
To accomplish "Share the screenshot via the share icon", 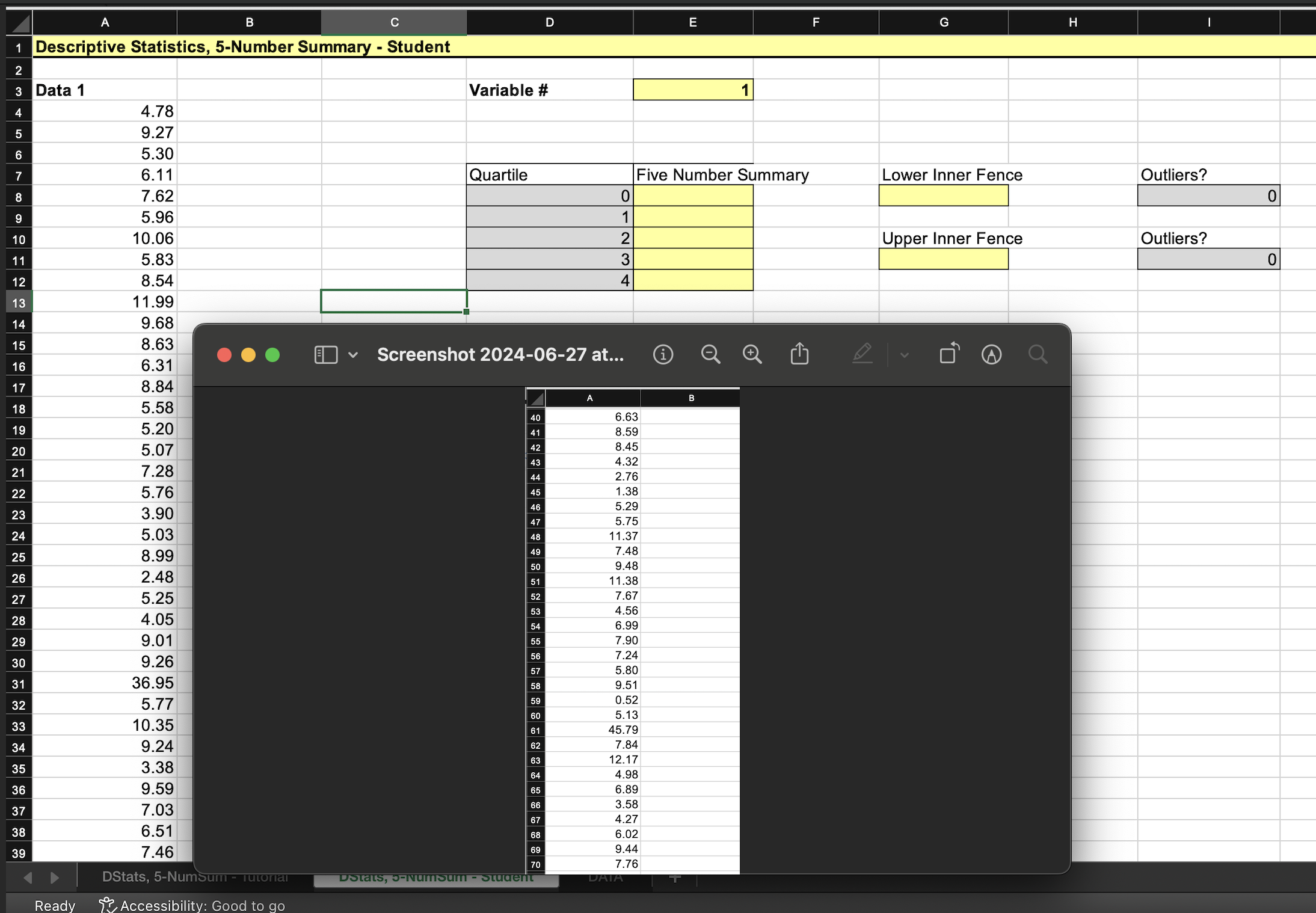I will 799,354.
